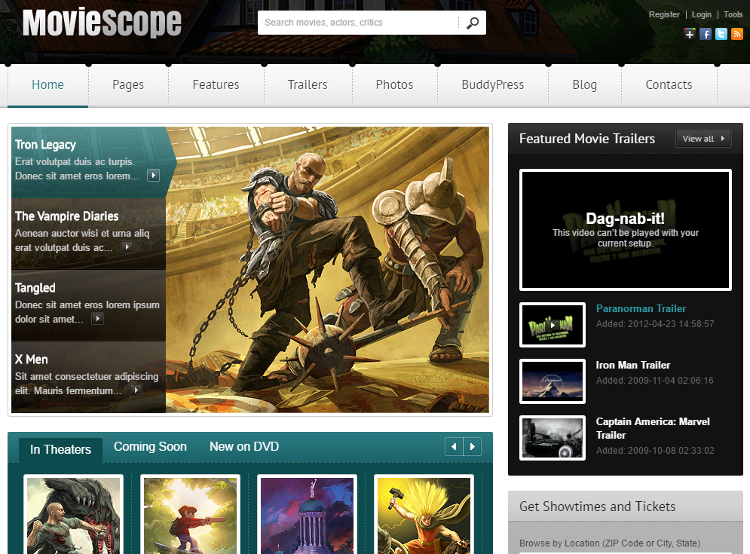The width and height of the screenshot is (750, 554).
Task: Select The Vampire Diaries slide title
Action: point(66,216)
